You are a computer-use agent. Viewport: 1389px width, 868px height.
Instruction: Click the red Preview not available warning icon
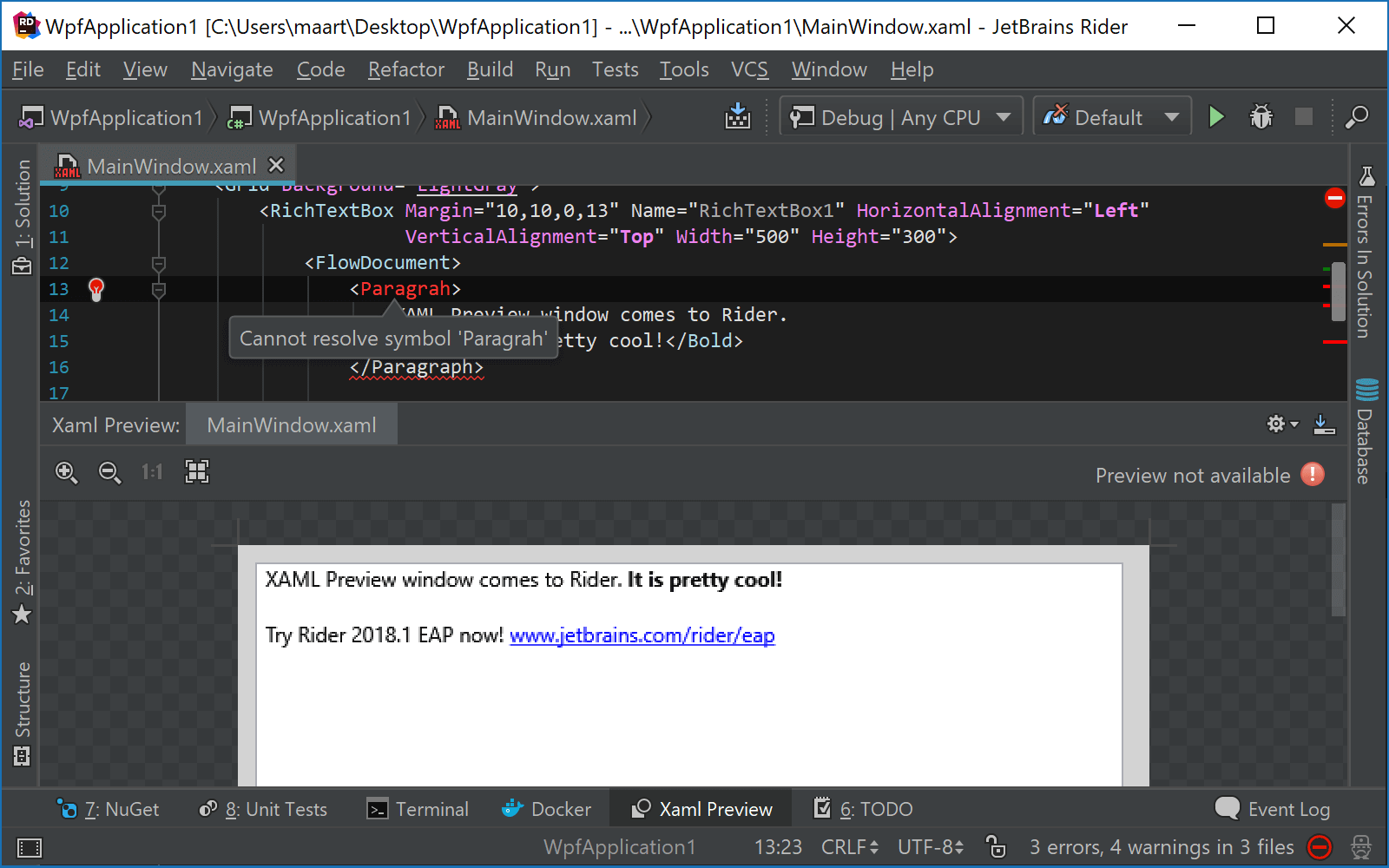1313,474
